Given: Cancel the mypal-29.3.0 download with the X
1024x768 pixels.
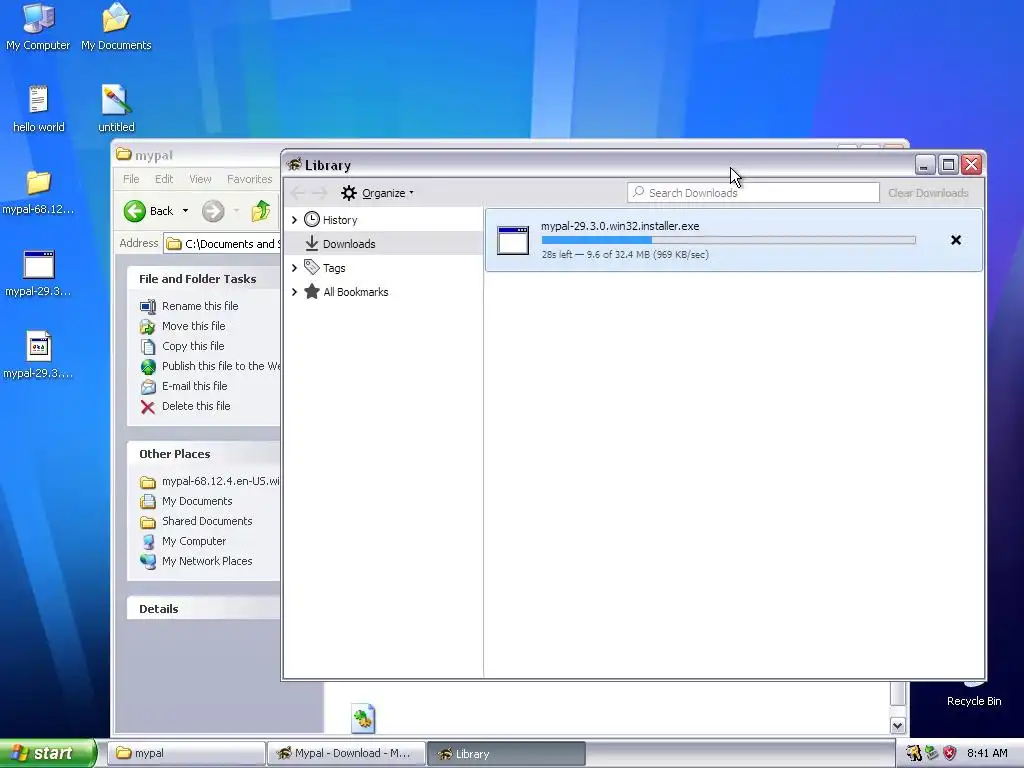Looking at the screenshot, I should point(955,240).
